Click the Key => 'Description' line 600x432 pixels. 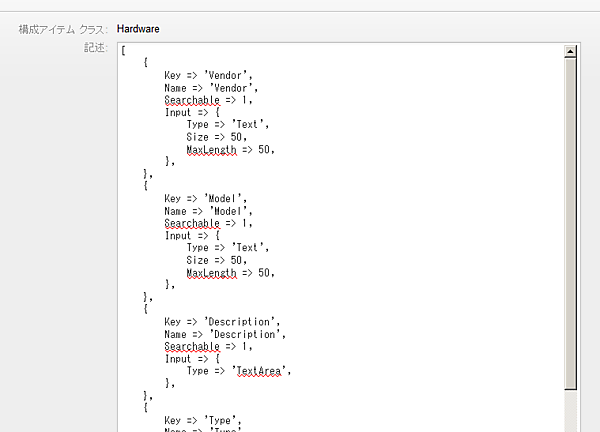pyautogui.click(x=227, y=322)
